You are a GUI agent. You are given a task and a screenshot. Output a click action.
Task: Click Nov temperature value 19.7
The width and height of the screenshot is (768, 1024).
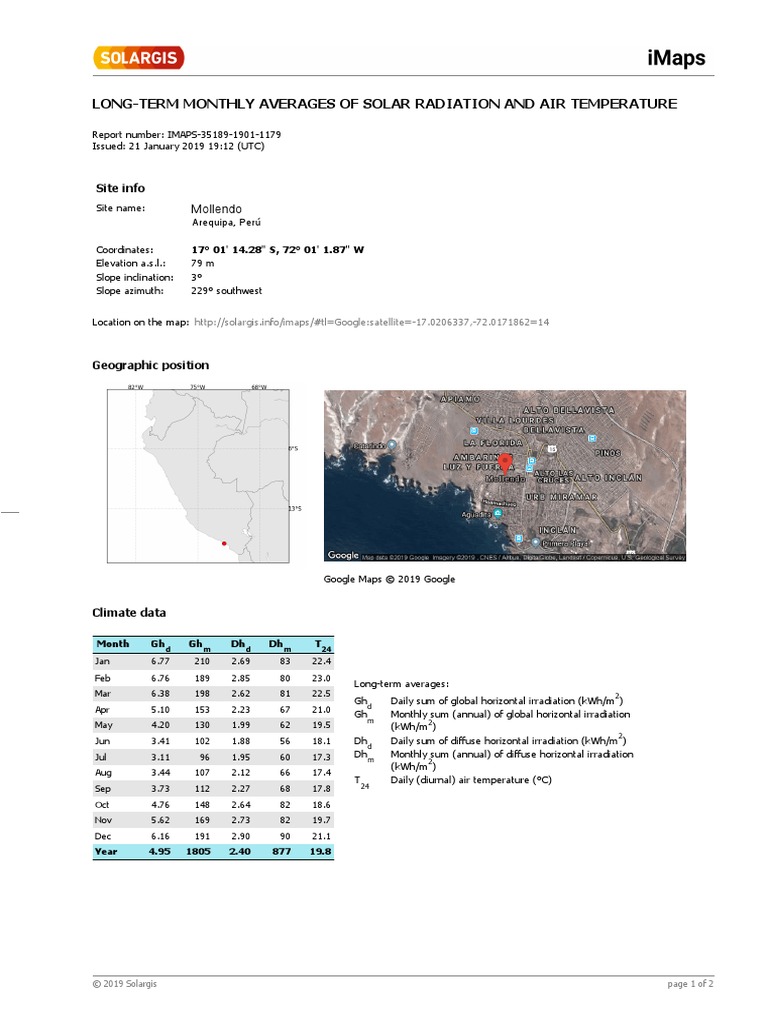click(x=321, y=820)
